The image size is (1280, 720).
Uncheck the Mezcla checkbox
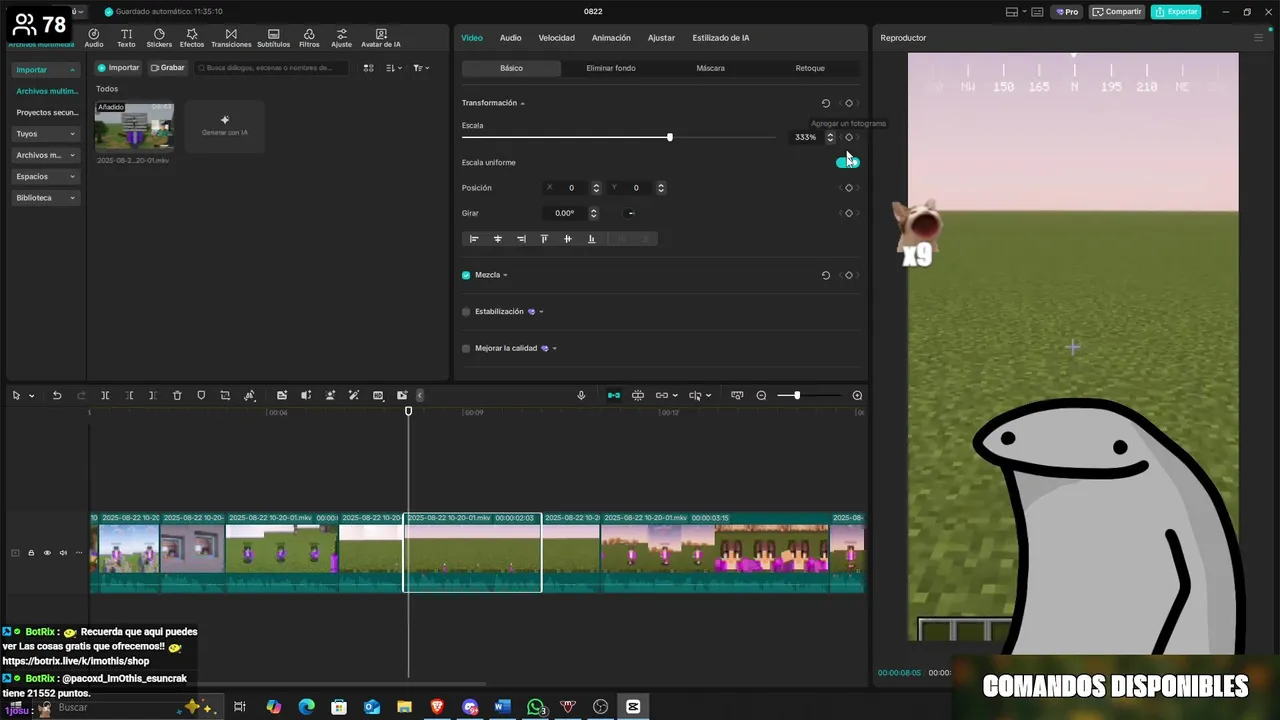[466, 275]
